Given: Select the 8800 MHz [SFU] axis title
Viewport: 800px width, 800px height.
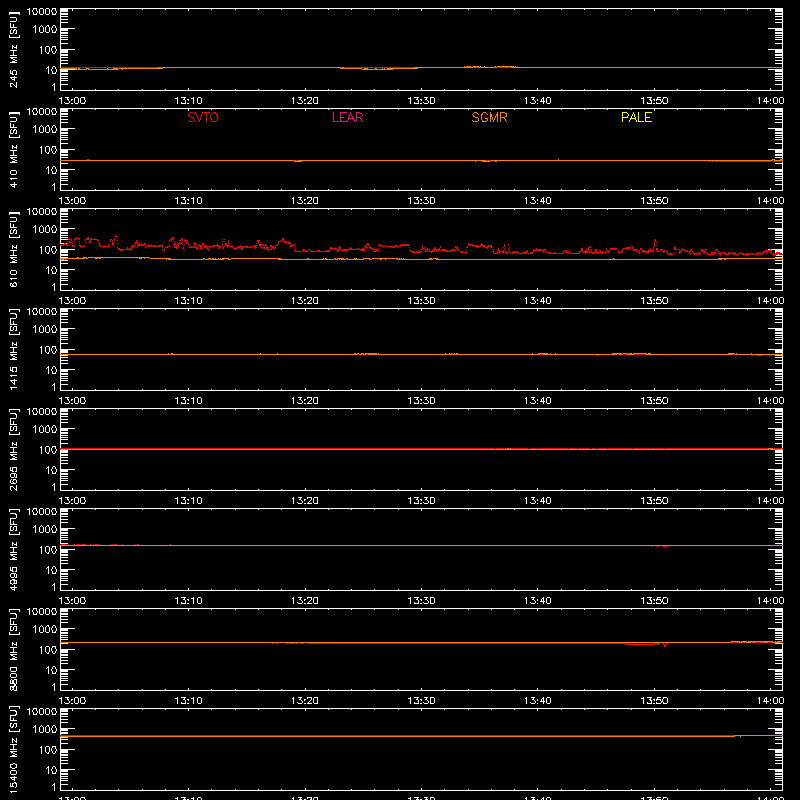Looking at the screenshot, I should [14, 649].
